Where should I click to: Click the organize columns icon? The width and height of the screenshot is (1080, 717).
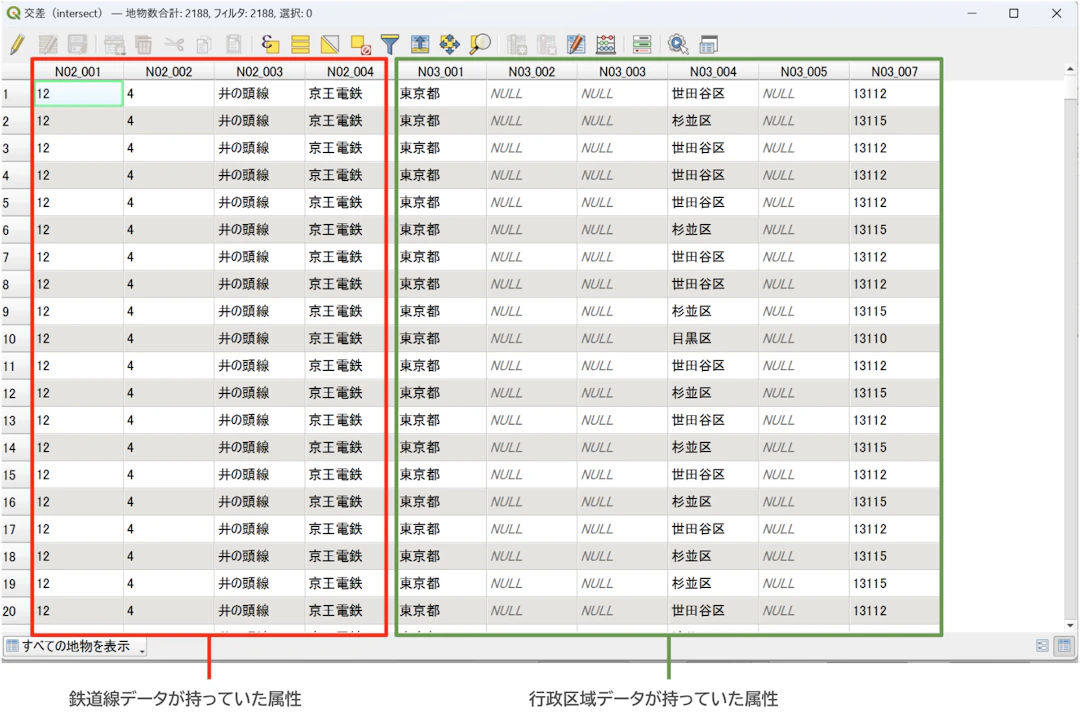point(576,44)
